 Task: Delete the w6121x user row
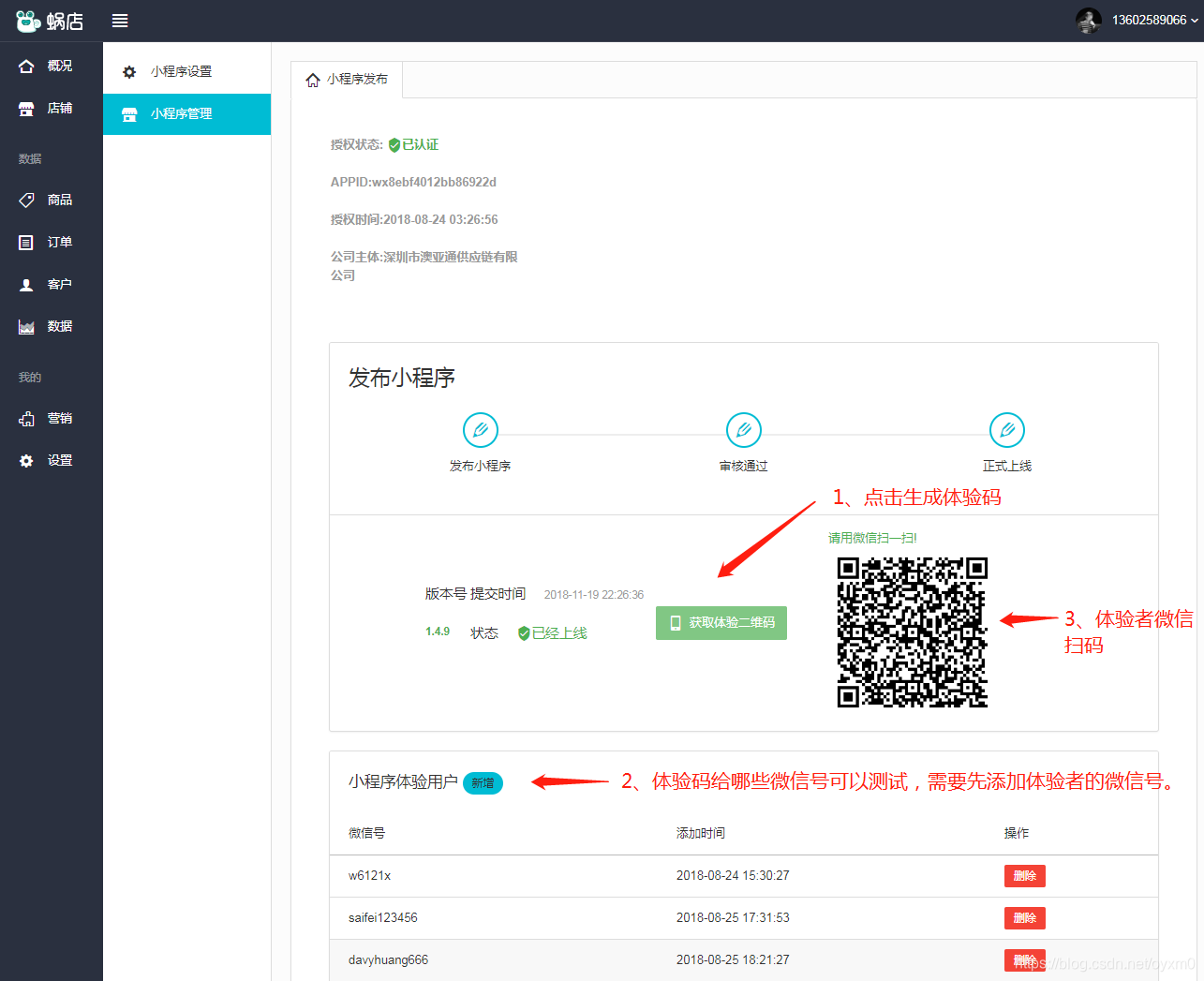tap(1025, 876)
